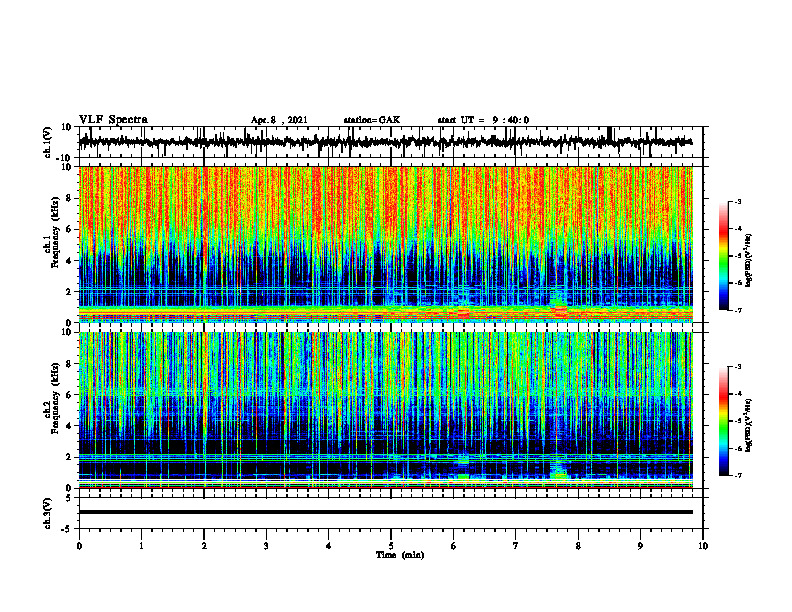Image resolution: width=792 pixels, height=612 pixels.
Task: Click the ch.1 spectrogram color scale bar
Action: point(724,256)
